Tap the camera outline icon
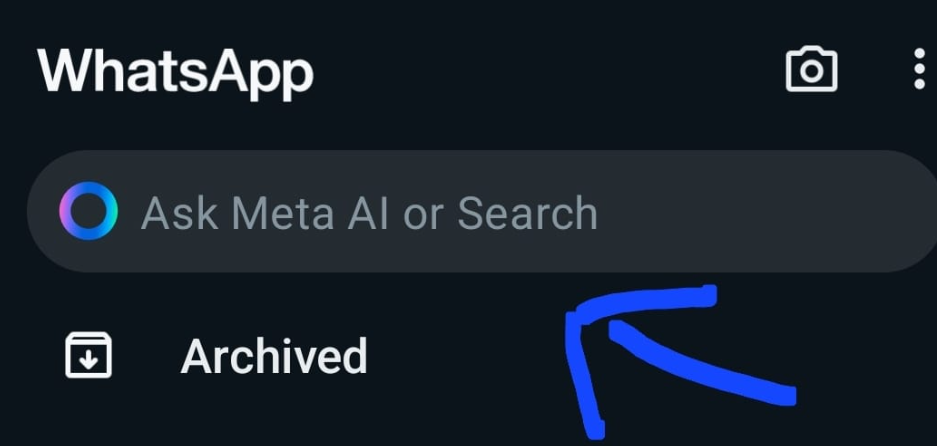This screenshot has width=937, height=446. click(811, 70)
